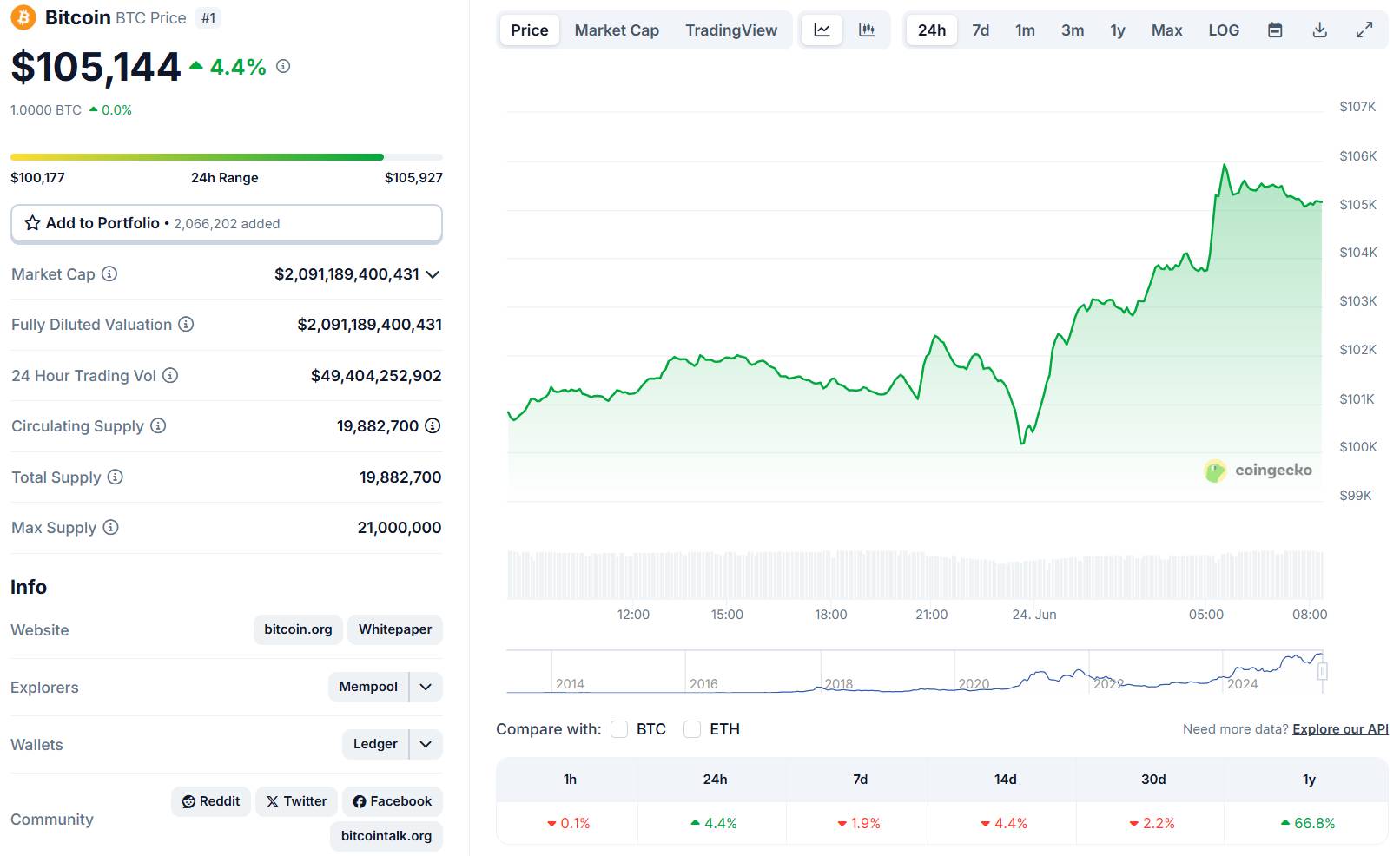Select the Max time range
The width and height of the screenshot is (1400, 856).
click(x=1166, y=30)
